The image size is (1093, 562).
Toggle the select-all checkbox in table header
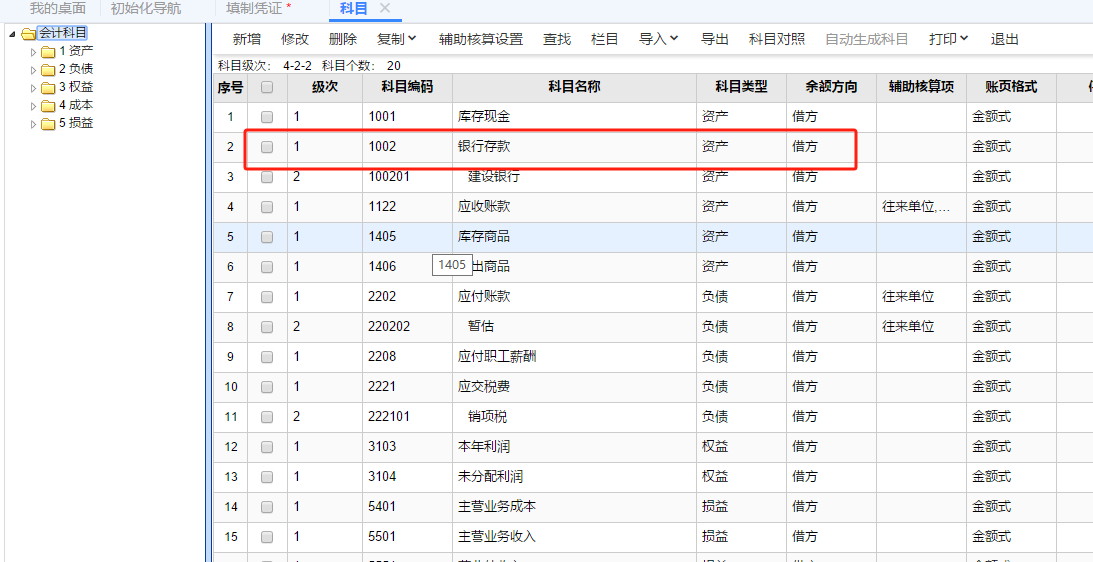[x=267, y=87]
